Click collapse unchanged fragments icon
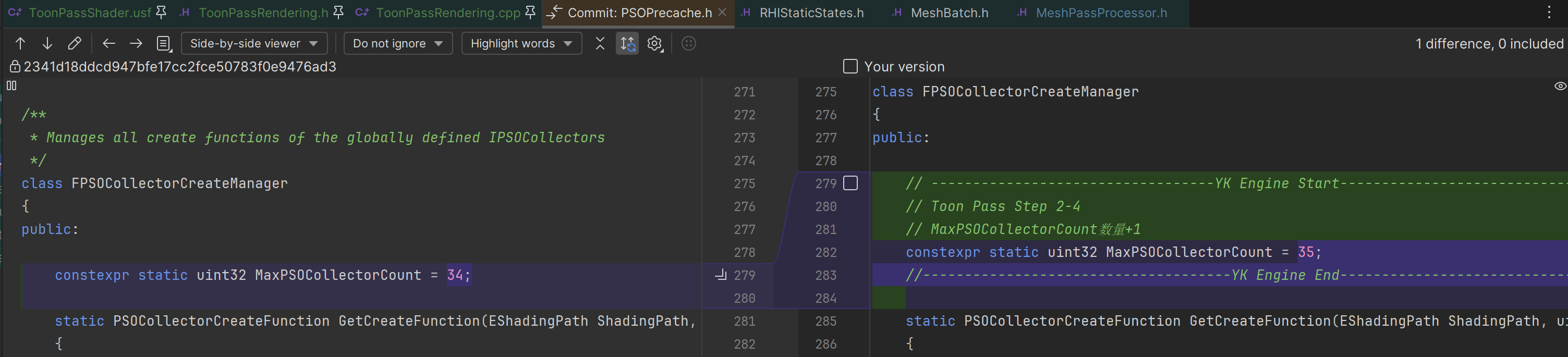Viewport: 1568px width, 357px height. 600,43
